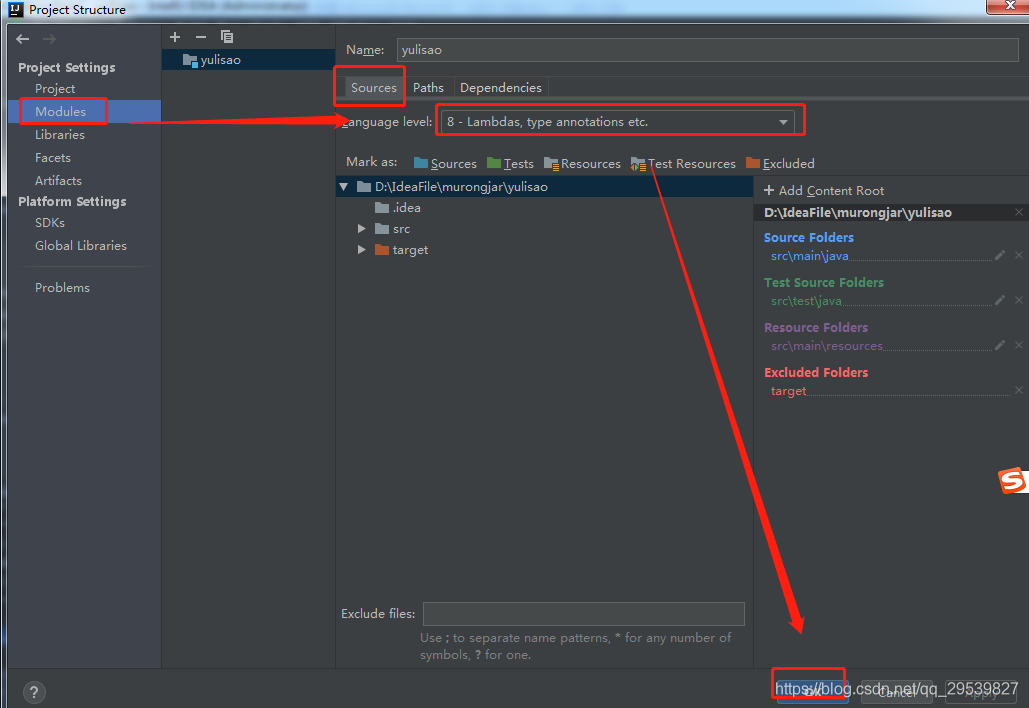Expand the target folder tree node
1029x708 pixels.
(x=362, y=250)
